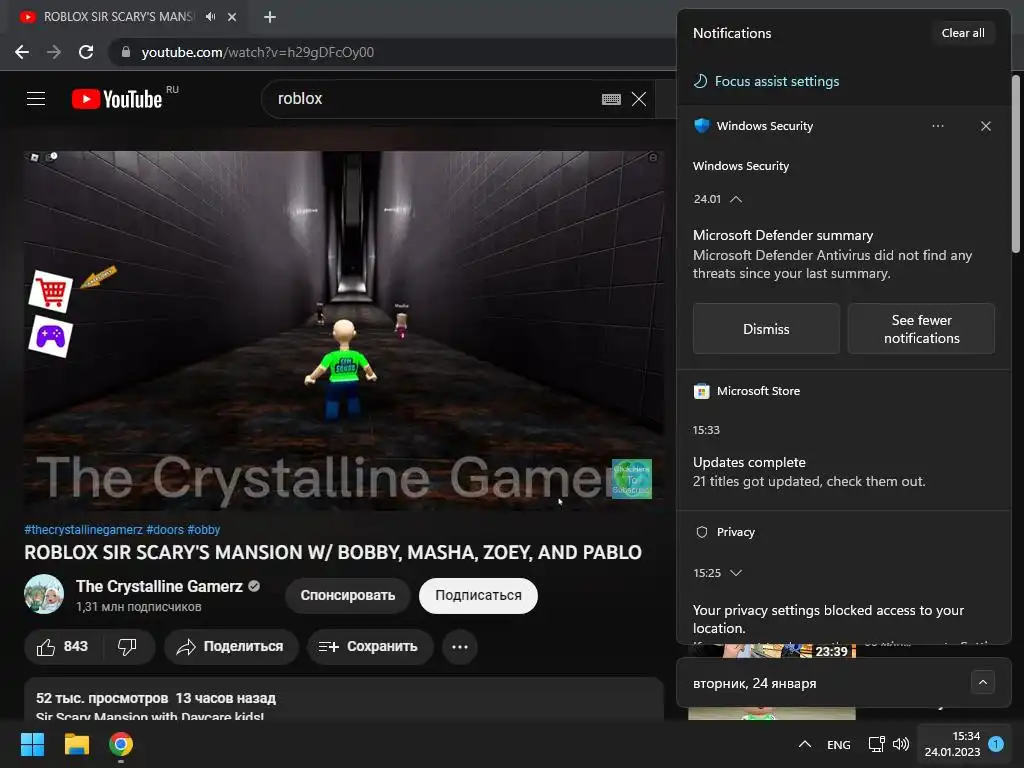This screenshot has height=768, width=1024.
Task: Open volume control in system tray
Action: tap(901, 744)
